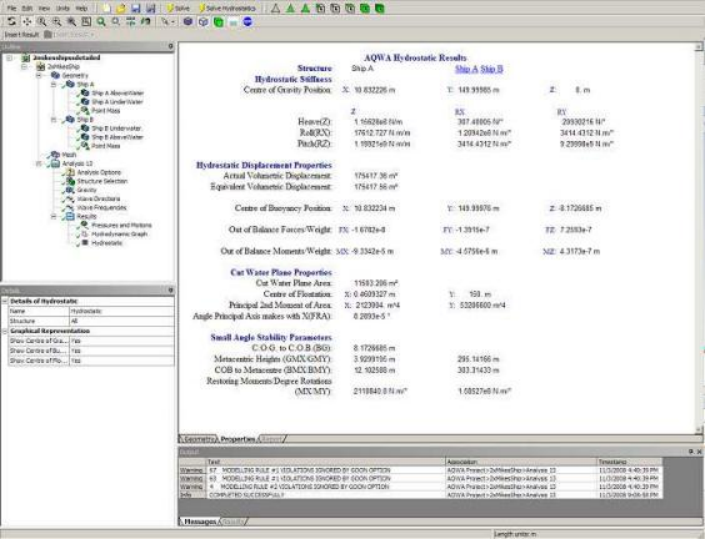This screenshot has height=539, width=705.
Task: Pin the Messages output panel
Action: (691, 451)
